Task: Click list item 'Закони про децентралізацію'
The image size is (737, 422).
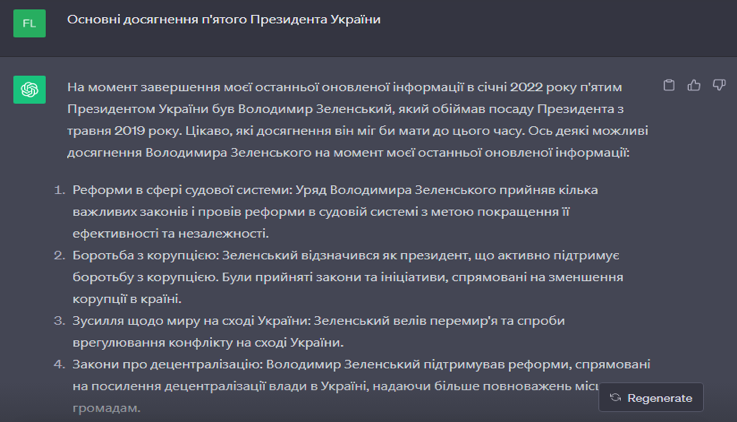Action: click(x=361, y=386)
